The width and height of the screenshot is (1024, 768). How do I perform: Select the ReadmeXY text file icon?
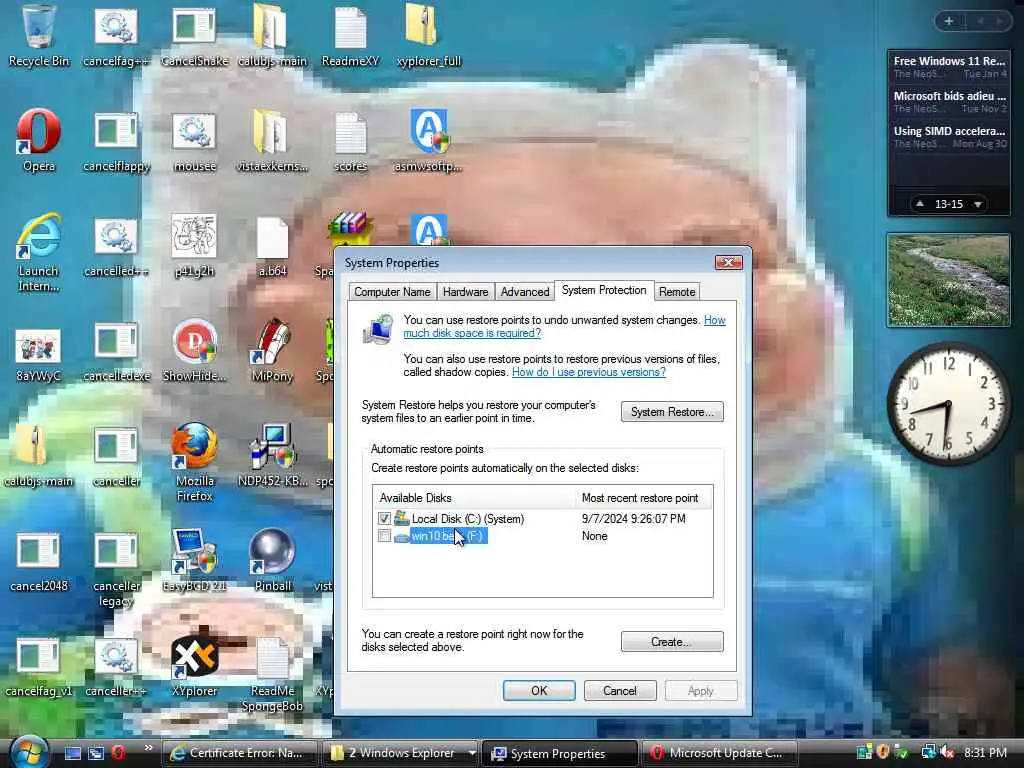[x=351, y=36]
